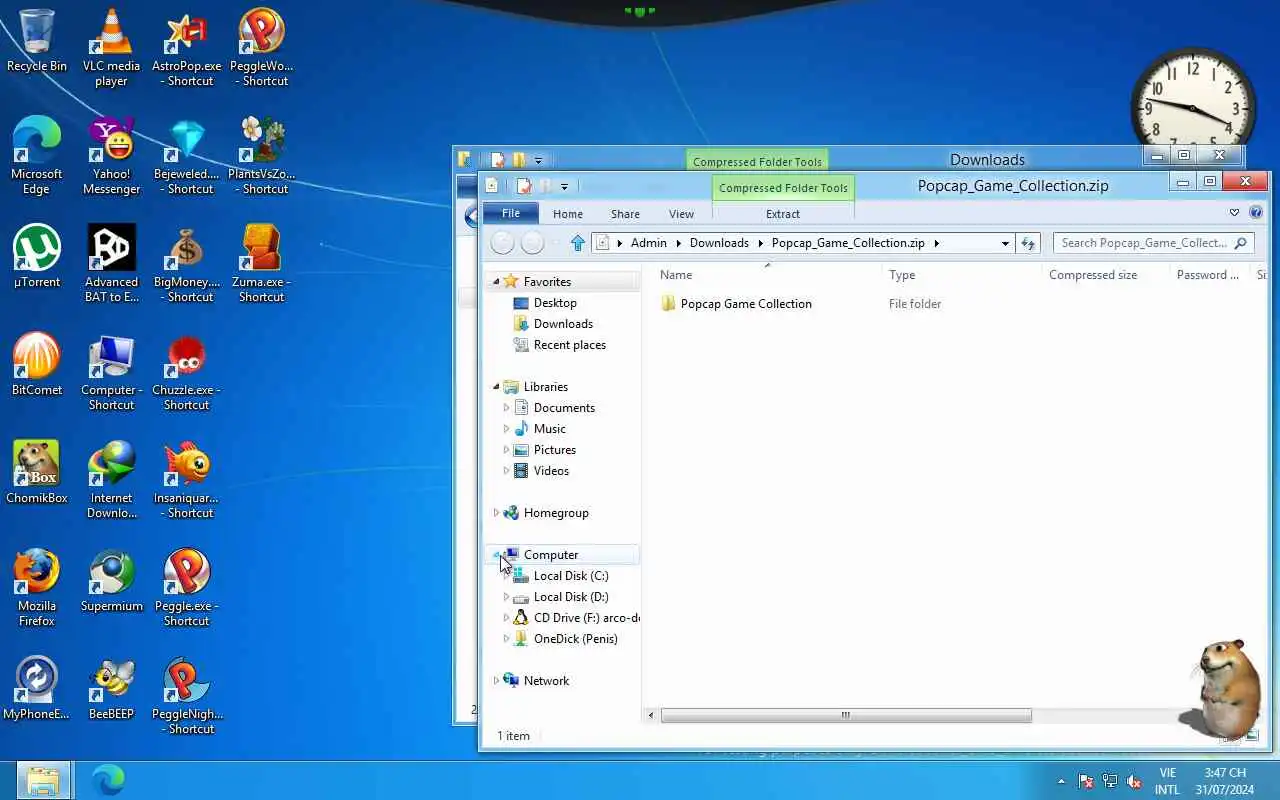Switch to the View ribbon tab
The image size is (1280, 800).
681,214
